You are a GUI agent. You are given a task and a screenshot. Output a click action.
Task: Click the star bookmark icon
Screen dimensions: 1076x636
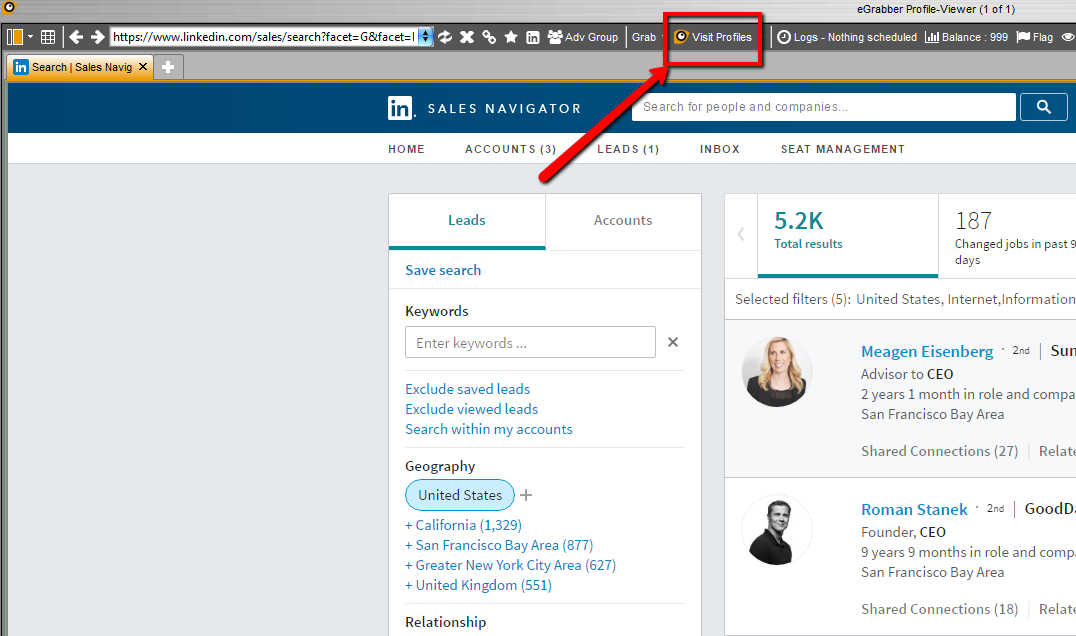tap(511, 37)
